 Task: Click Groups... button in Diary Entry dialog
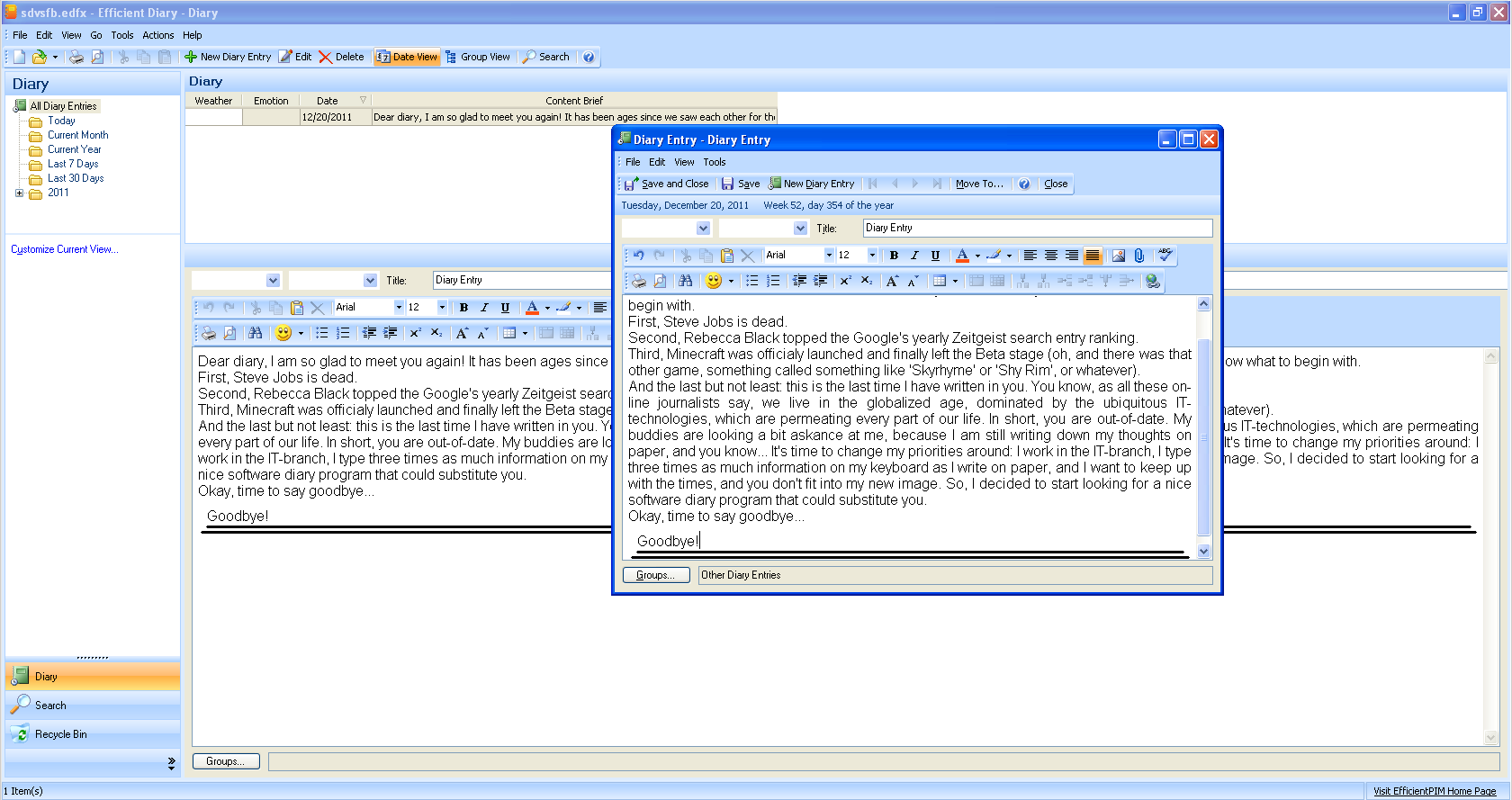coord(656,575)
